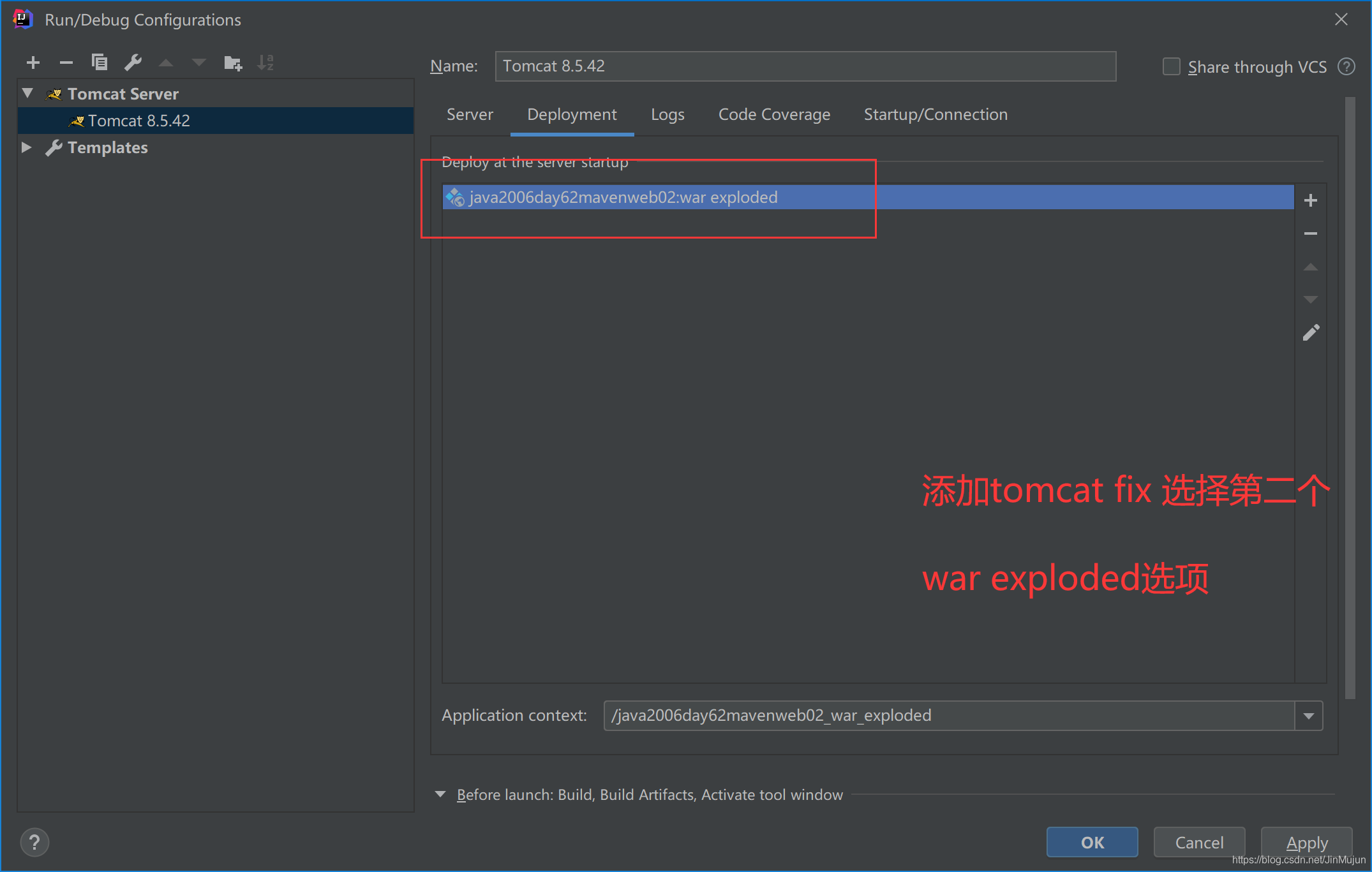
Task: Open the Application context dropdown
Action: [x=1309, y=716]
